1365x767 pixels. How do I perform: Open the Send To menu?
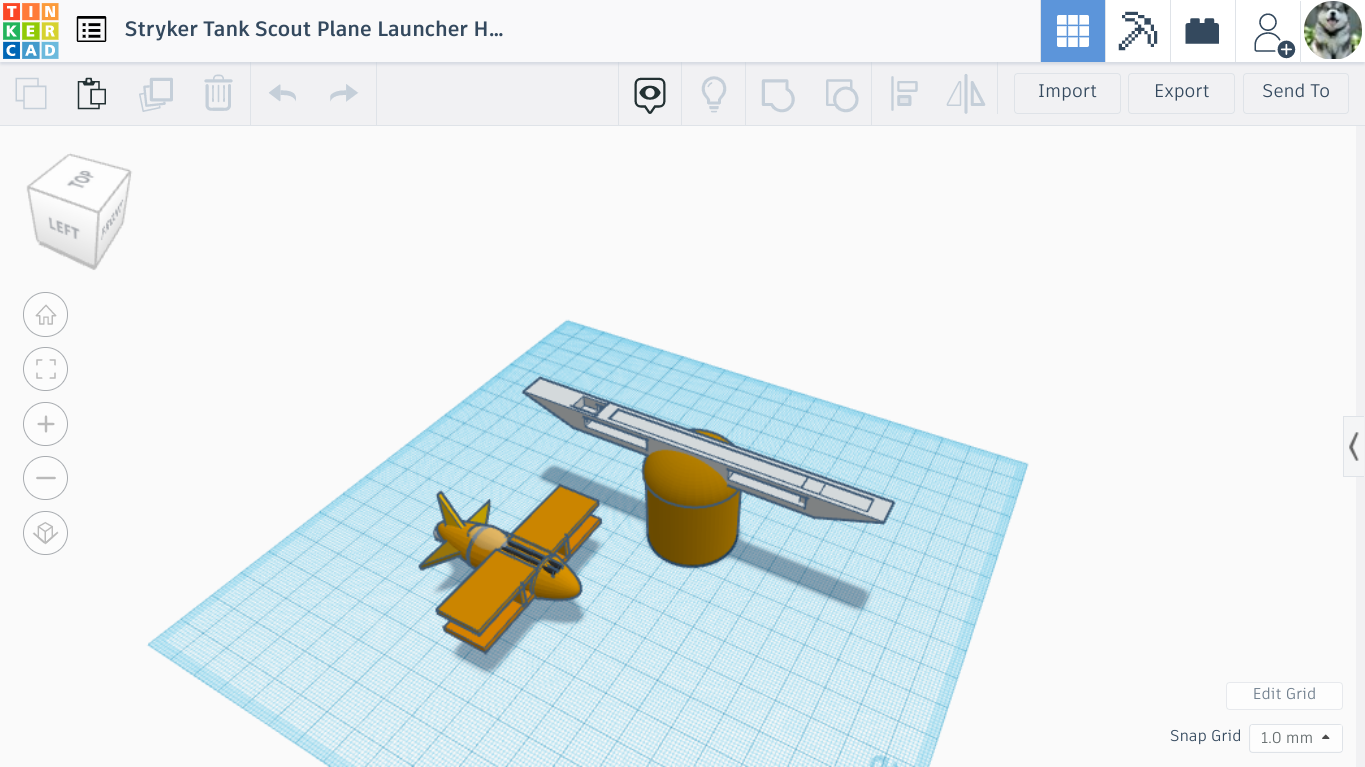point(1296,91)
